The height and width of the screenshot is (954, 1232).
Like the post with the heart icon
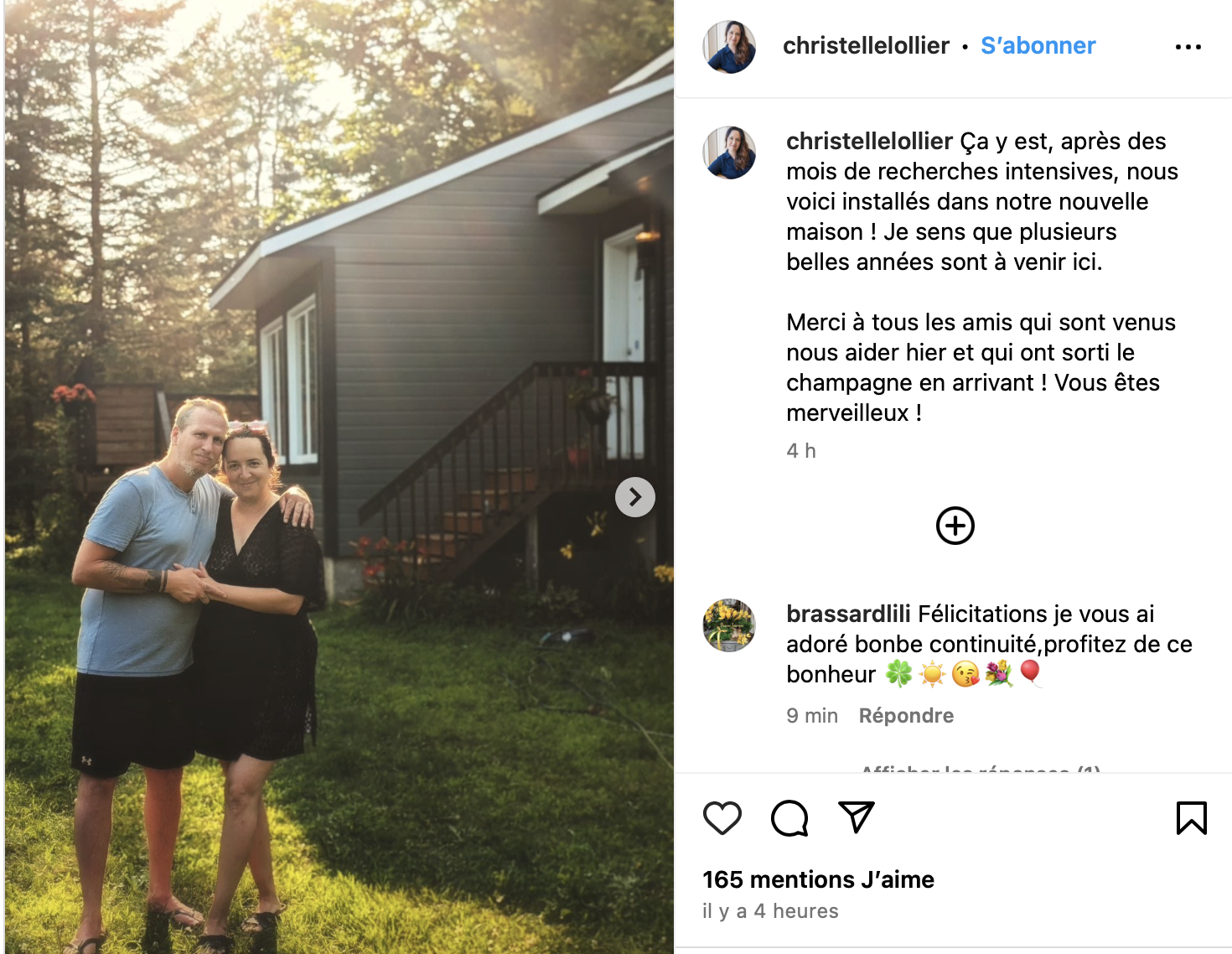coord(722,818)
